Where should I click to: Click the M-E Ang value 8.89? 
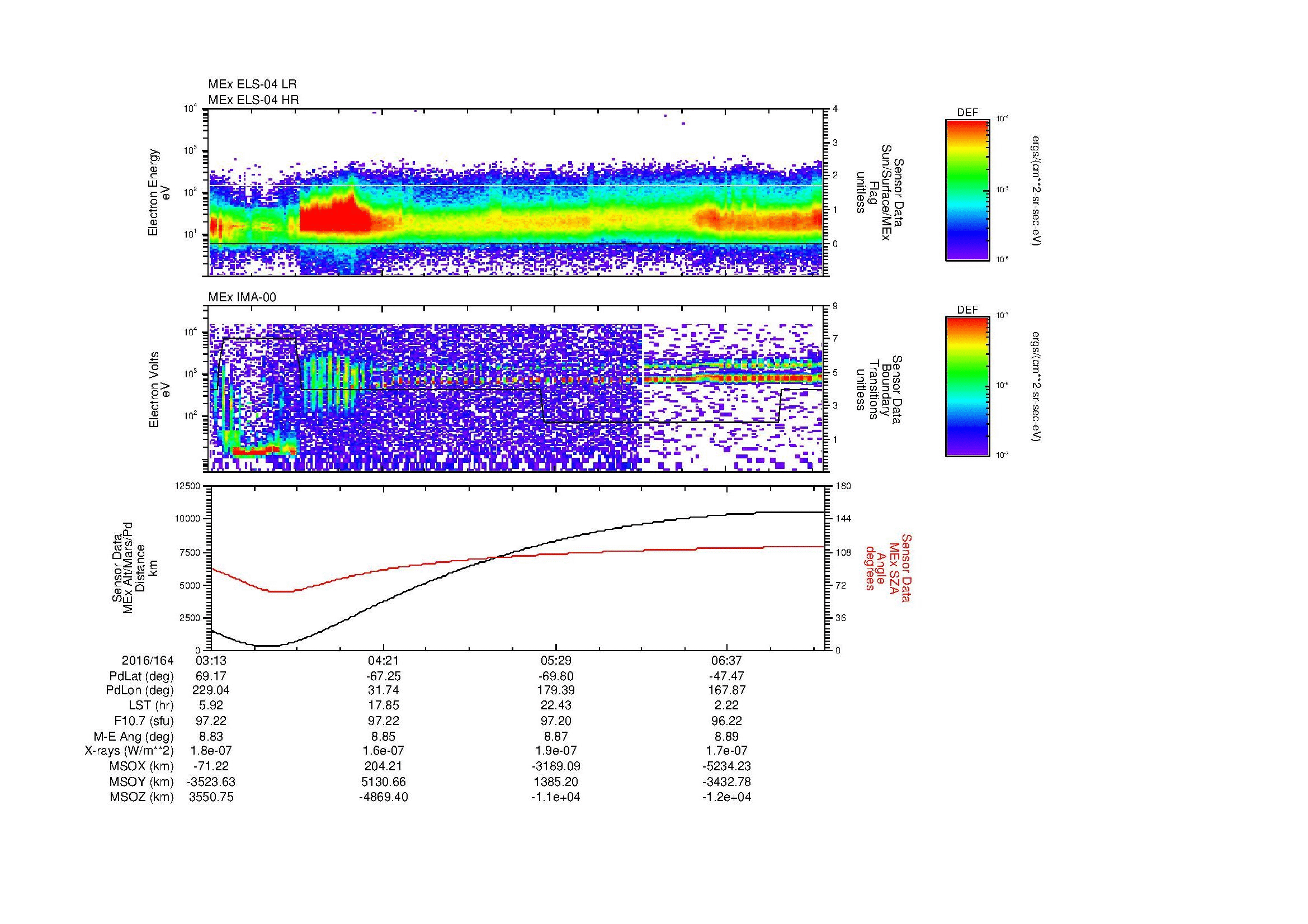pyautogui.click(x=727, y=736)
